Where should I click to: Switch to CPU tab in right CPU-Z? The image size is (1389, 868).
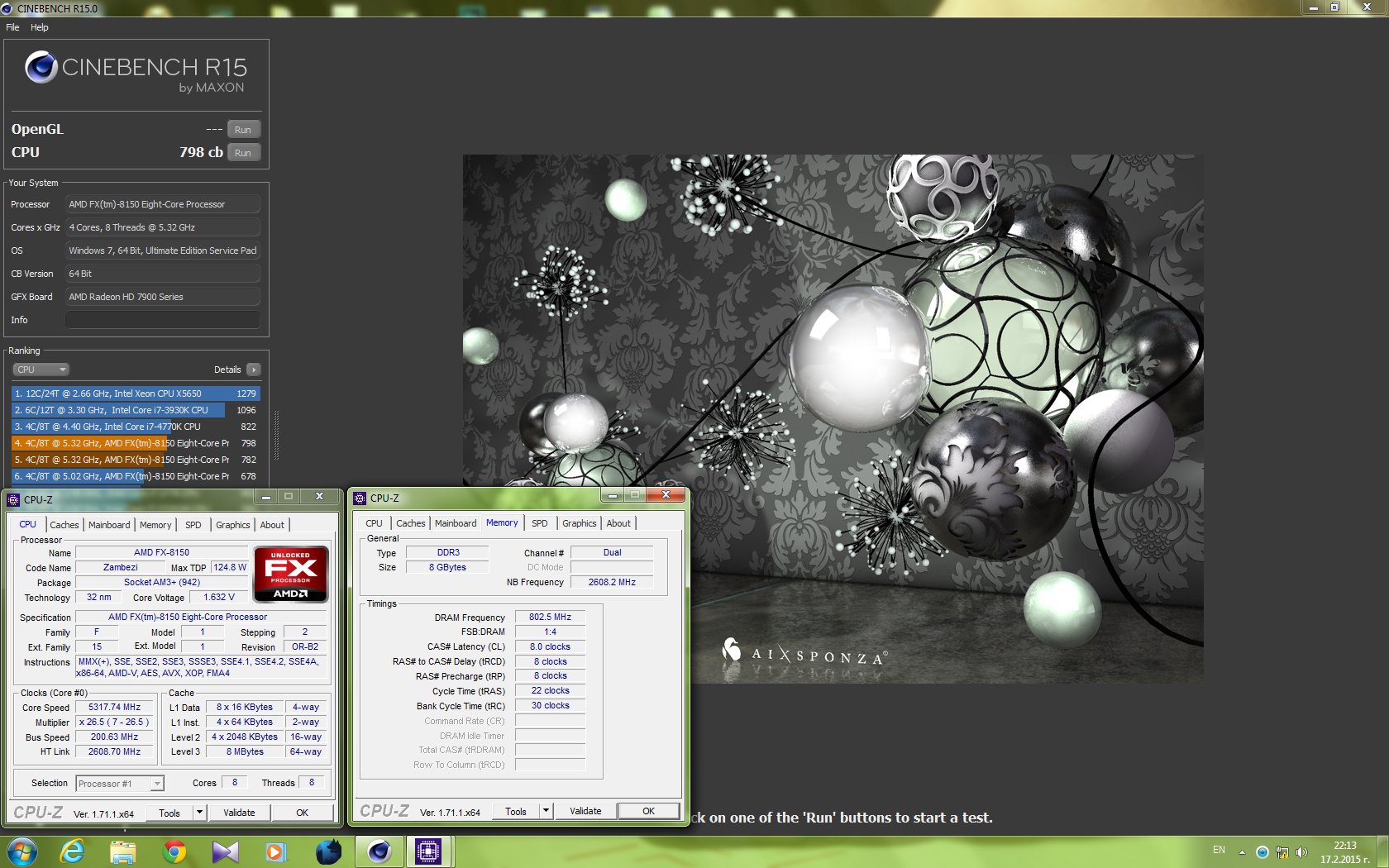[375, 523]
